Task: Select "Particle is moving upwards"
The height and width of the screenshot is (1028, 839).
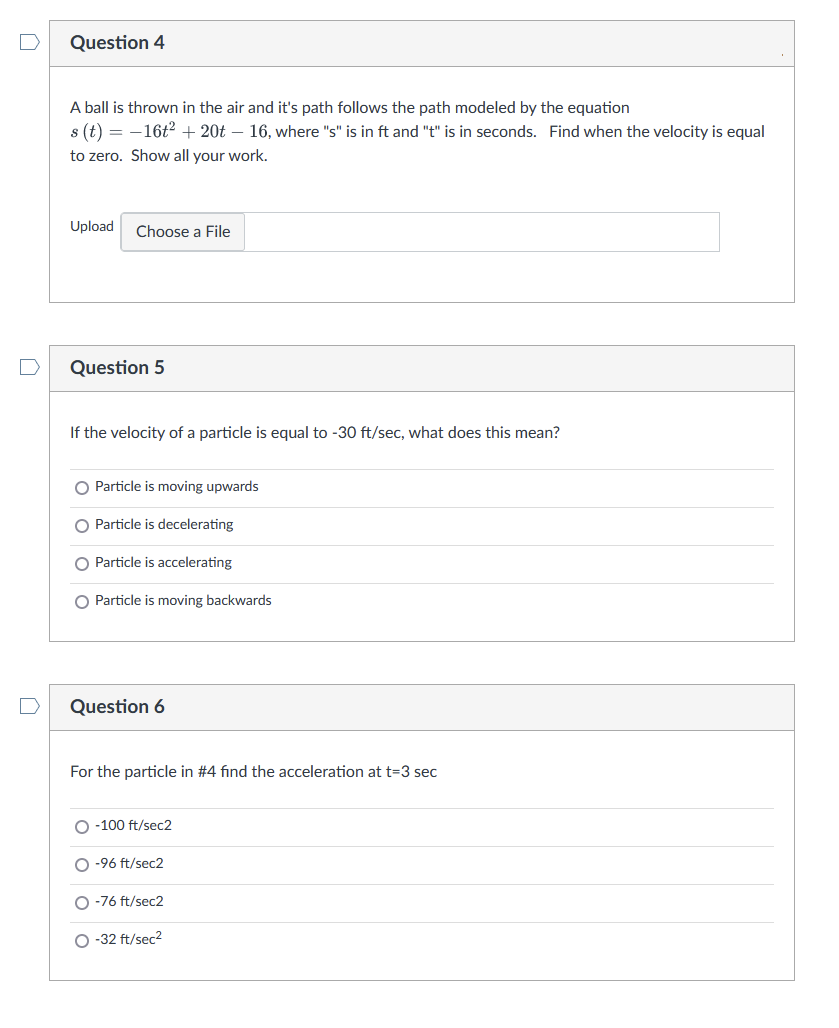Action: point(82,487)
